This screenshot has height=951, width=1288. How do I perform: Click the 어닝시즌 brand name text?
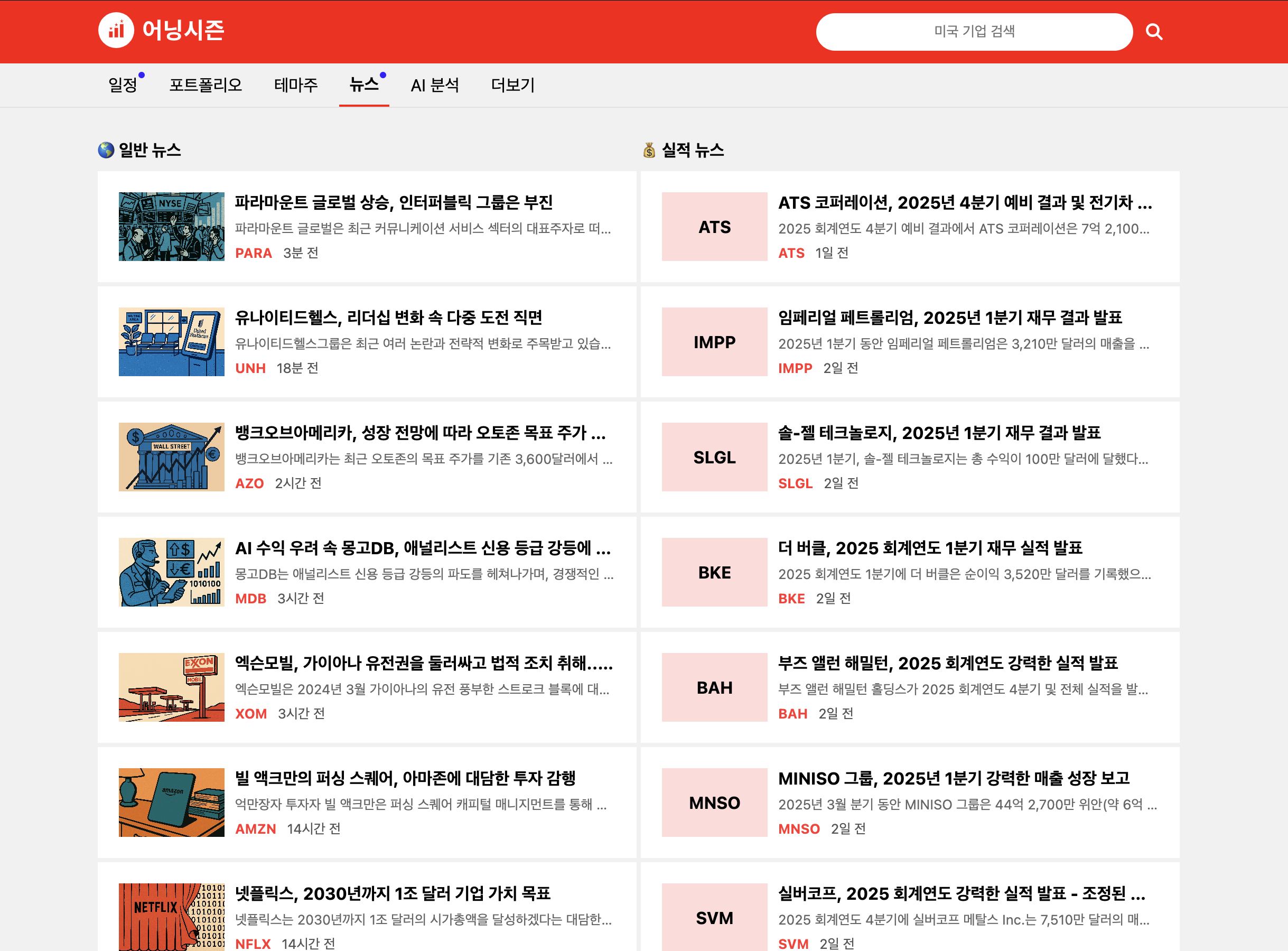click(184, 31)
